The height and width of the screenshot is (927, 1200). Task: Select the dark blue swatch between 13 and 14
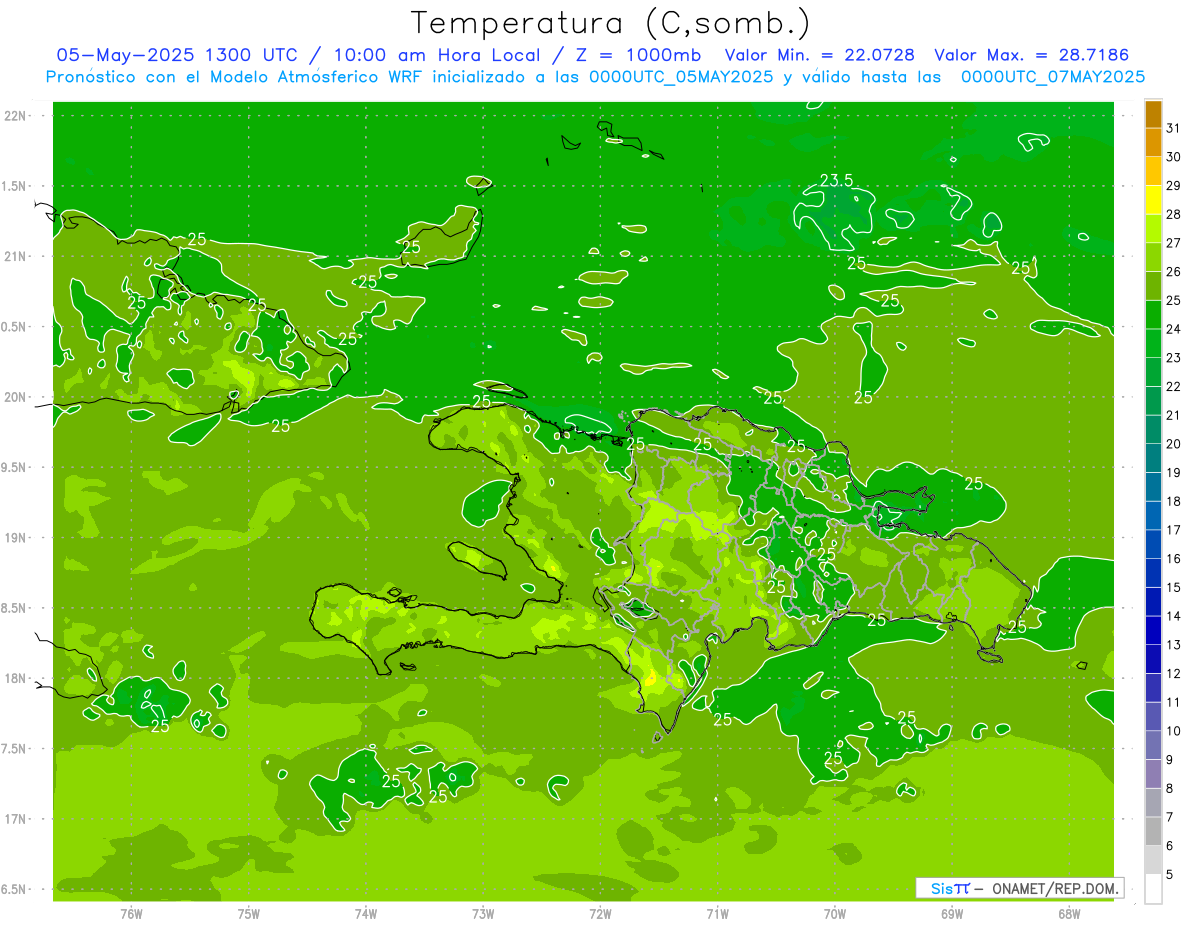1154,631
